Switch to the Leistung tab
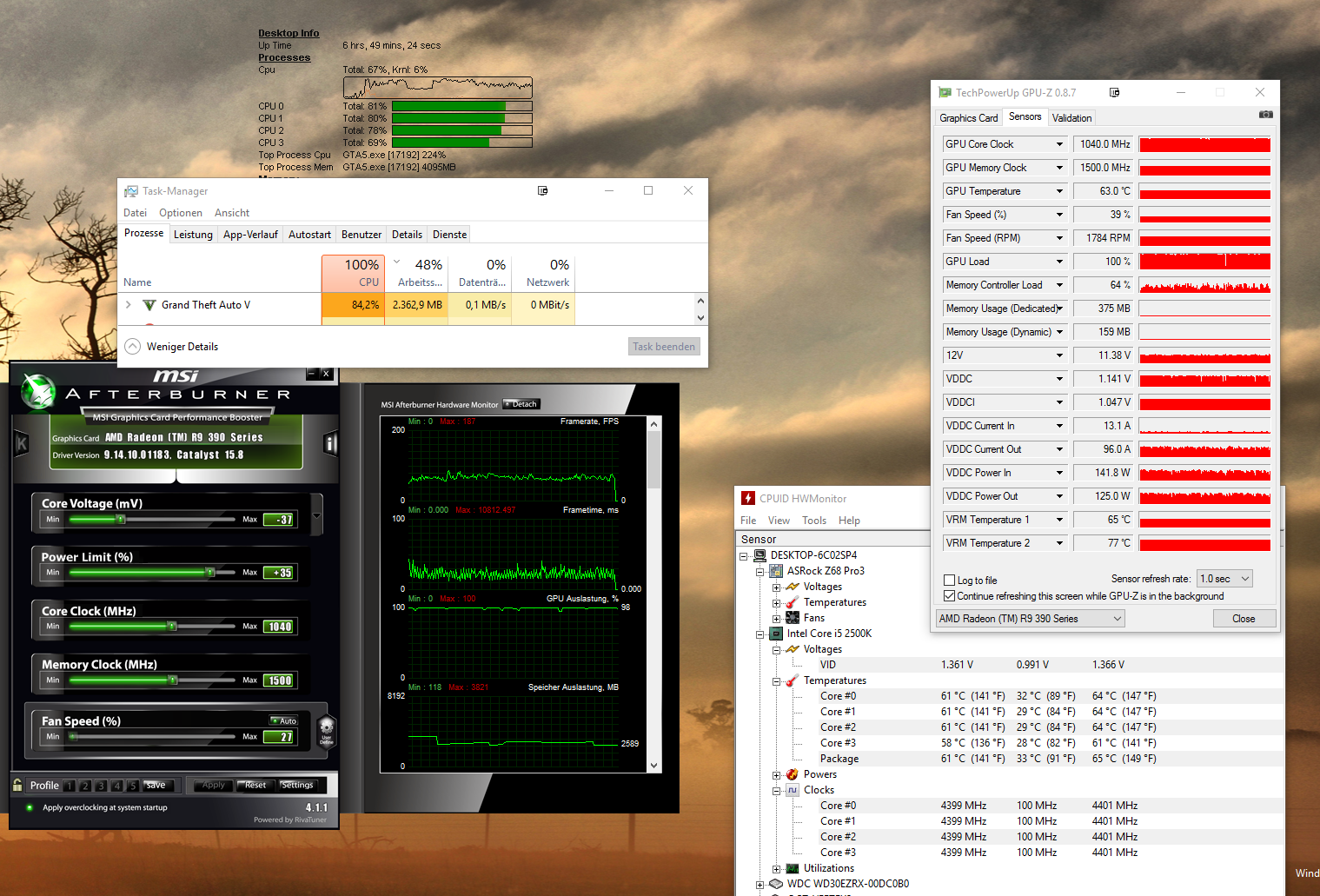 (x=193, y=235)
